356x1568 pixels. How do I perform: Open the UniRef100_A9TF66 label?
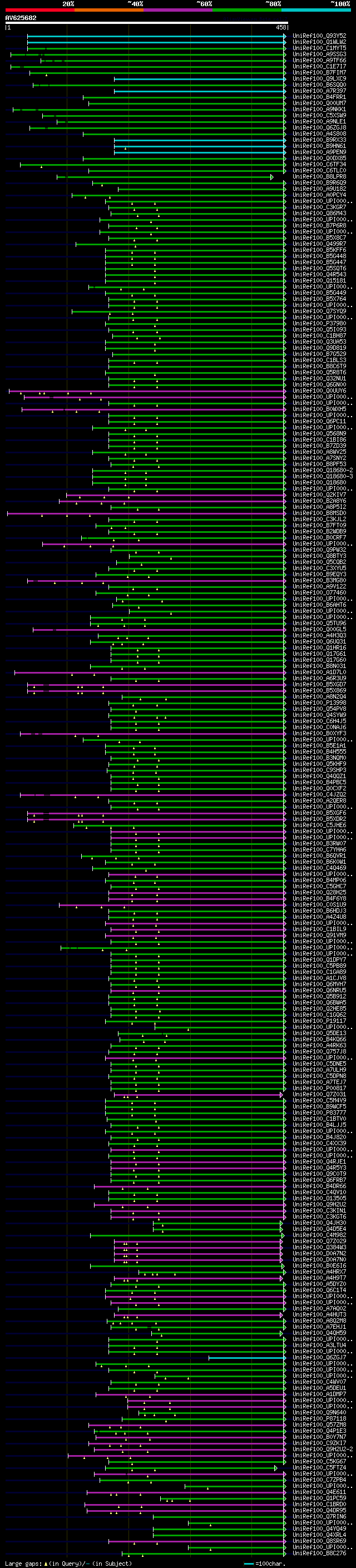coord(319,60)
